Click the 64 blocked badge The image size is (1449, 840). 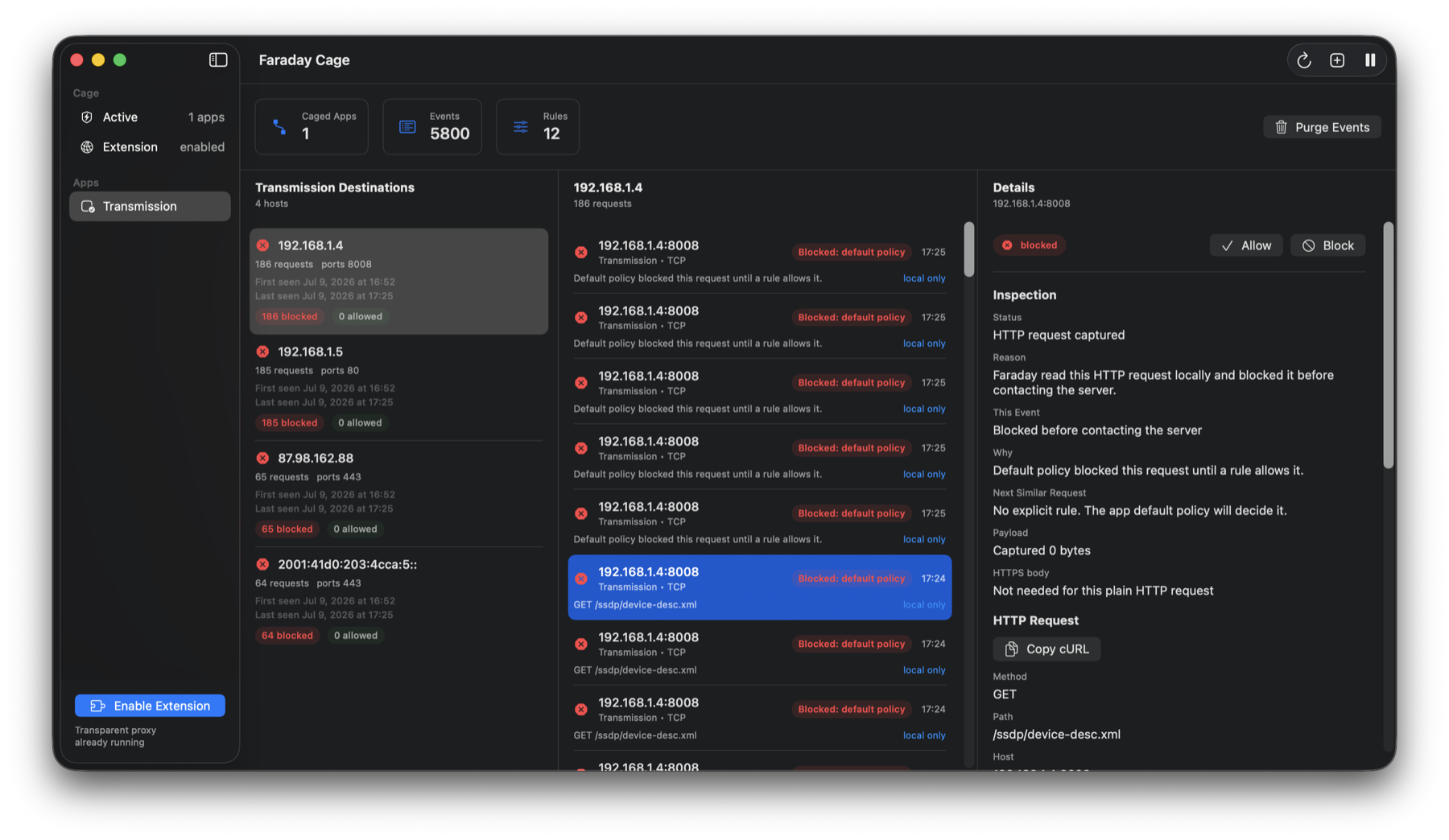(287, 635)
